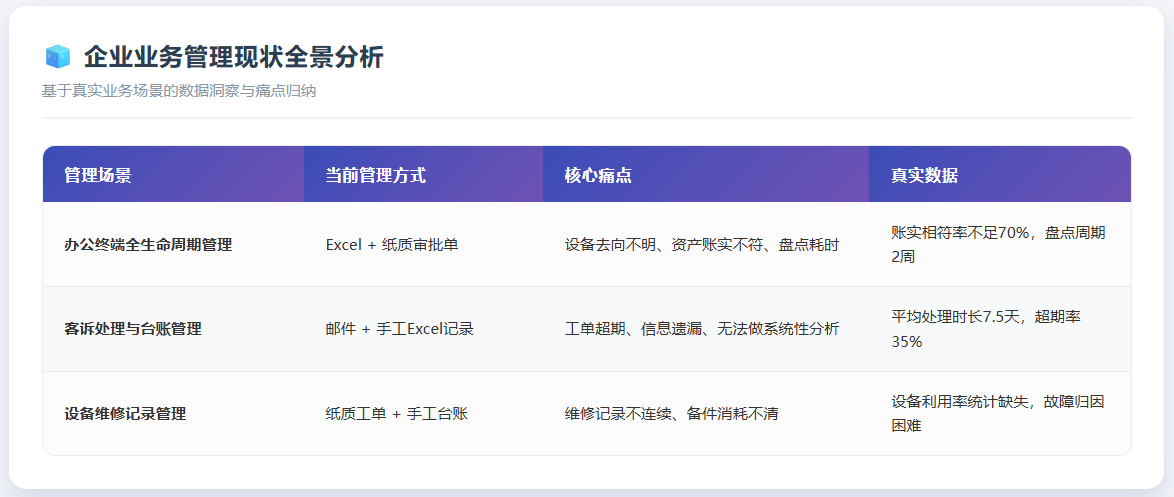Select the 核心痛点 column header
The height and width of the screenshot is (497, 1174).
(706, 175)
